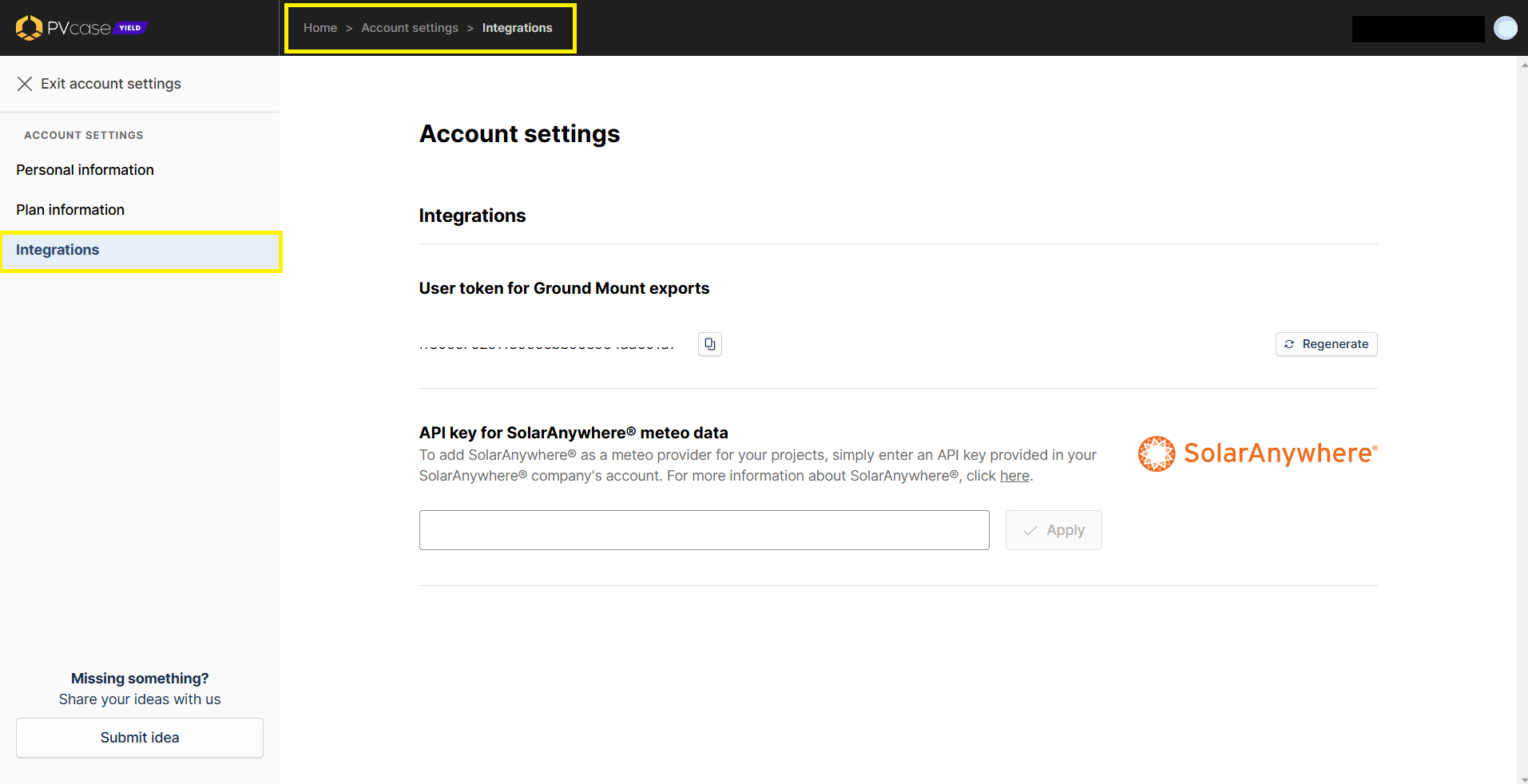This screenshot has width=1528, height=784.
Task: Open the 'here' SolarAnywhere info link
Action: tap(1014, 476)
